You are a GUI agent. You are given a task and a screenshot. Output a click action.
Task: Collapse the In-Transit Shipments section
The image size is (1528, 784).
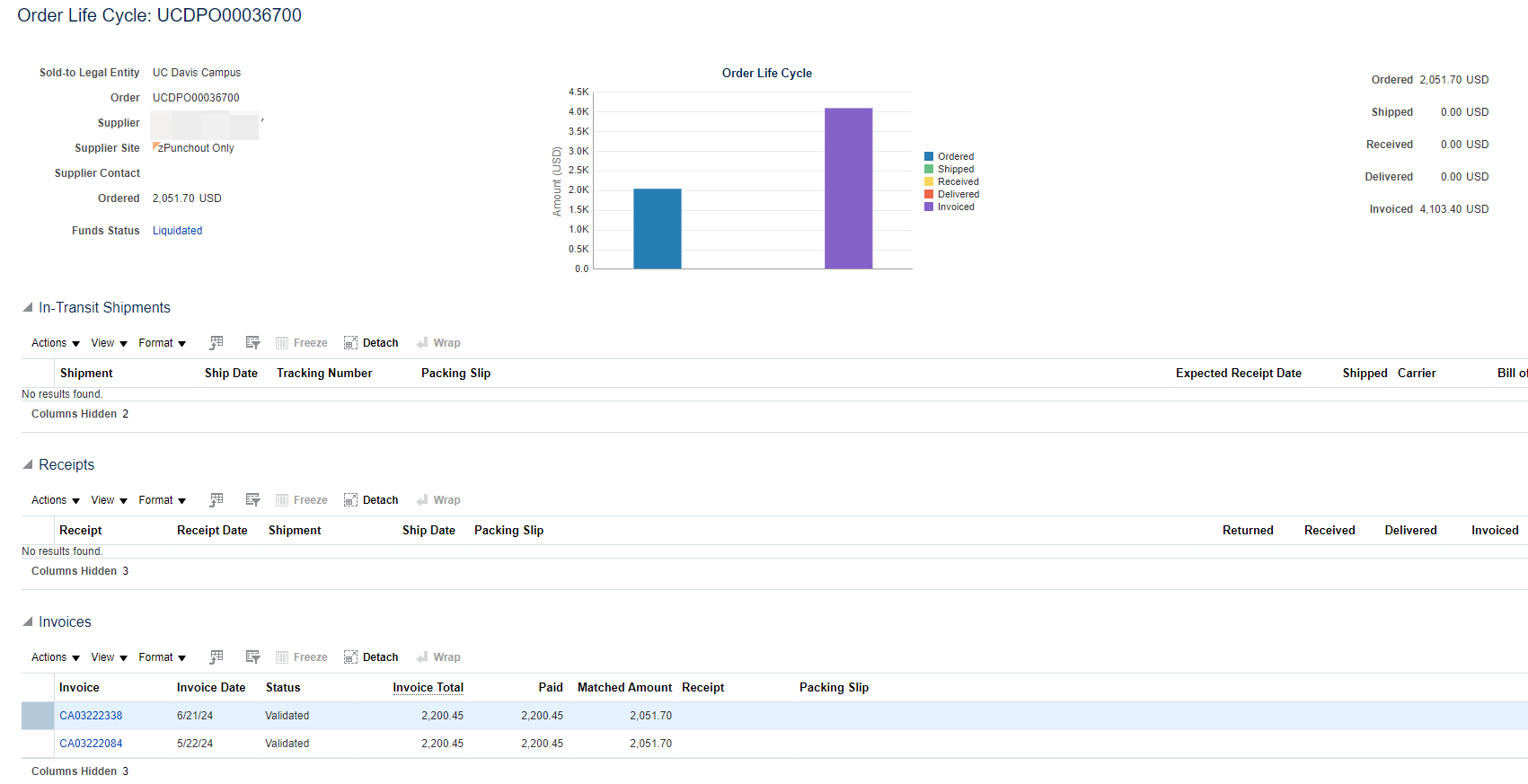[28, 307]
